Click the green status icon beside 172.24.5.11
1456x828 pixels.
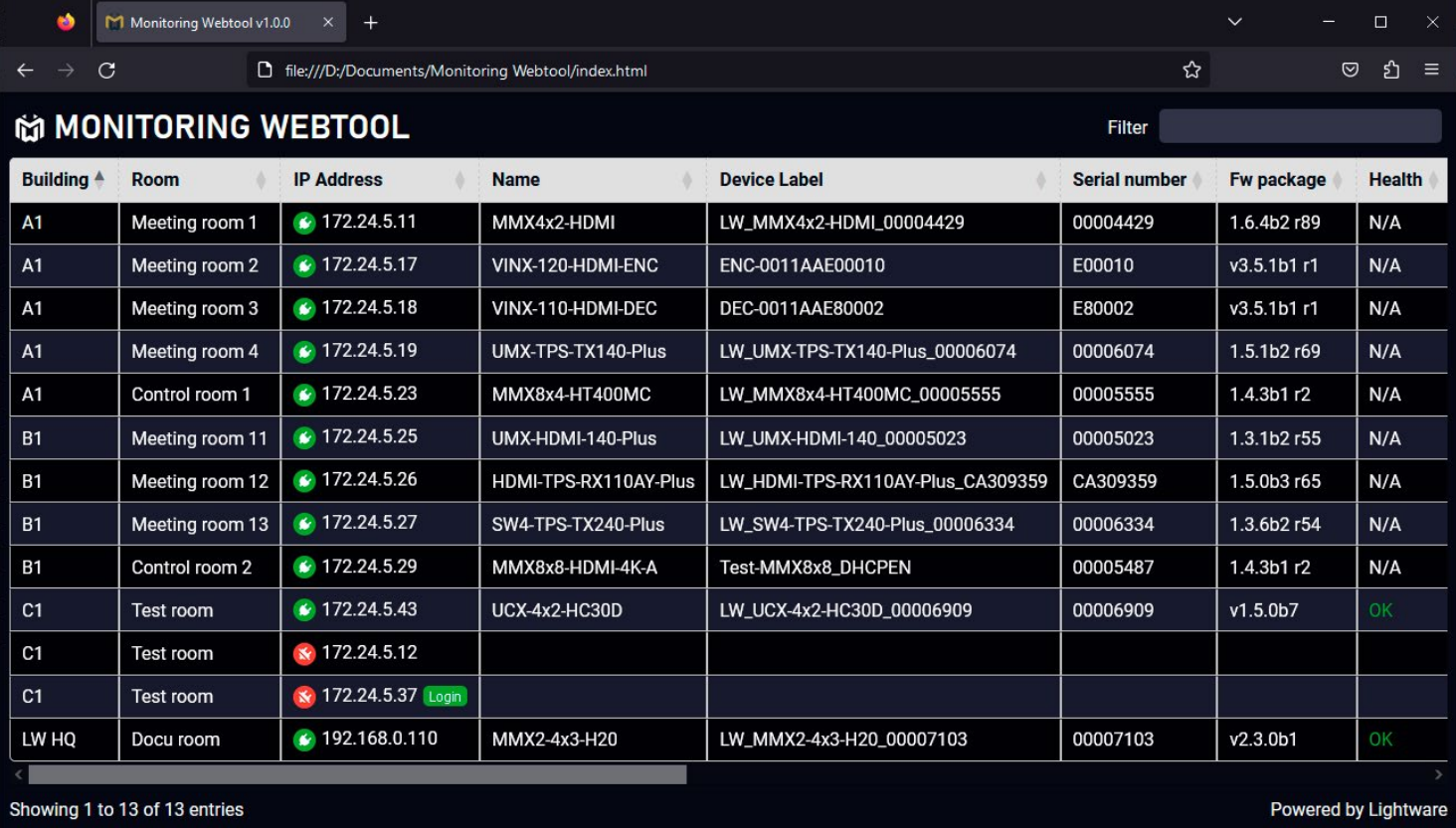click(x=305, y=222)
